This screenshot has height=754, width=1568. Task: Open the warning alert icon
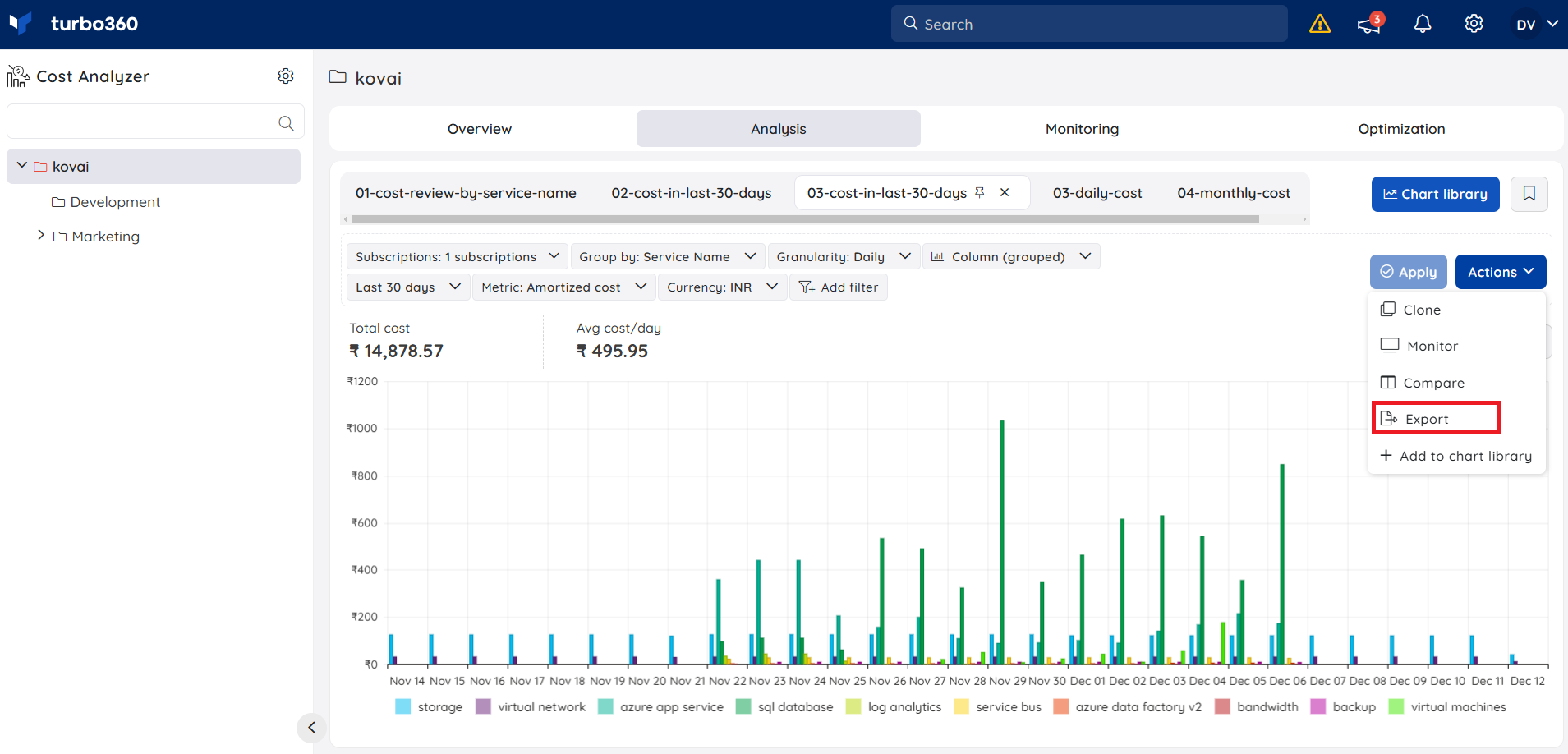(x=1320, y=24)
